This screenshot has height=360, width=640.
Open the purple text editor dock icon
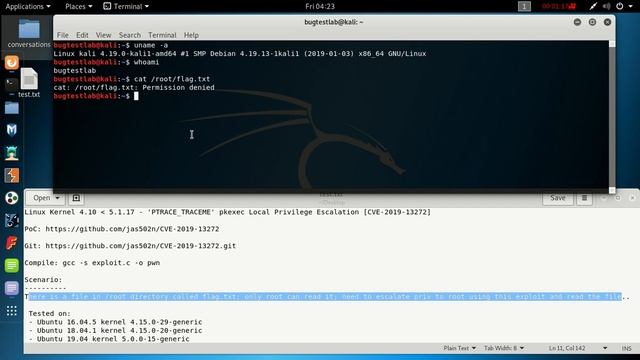pos(11,288)
